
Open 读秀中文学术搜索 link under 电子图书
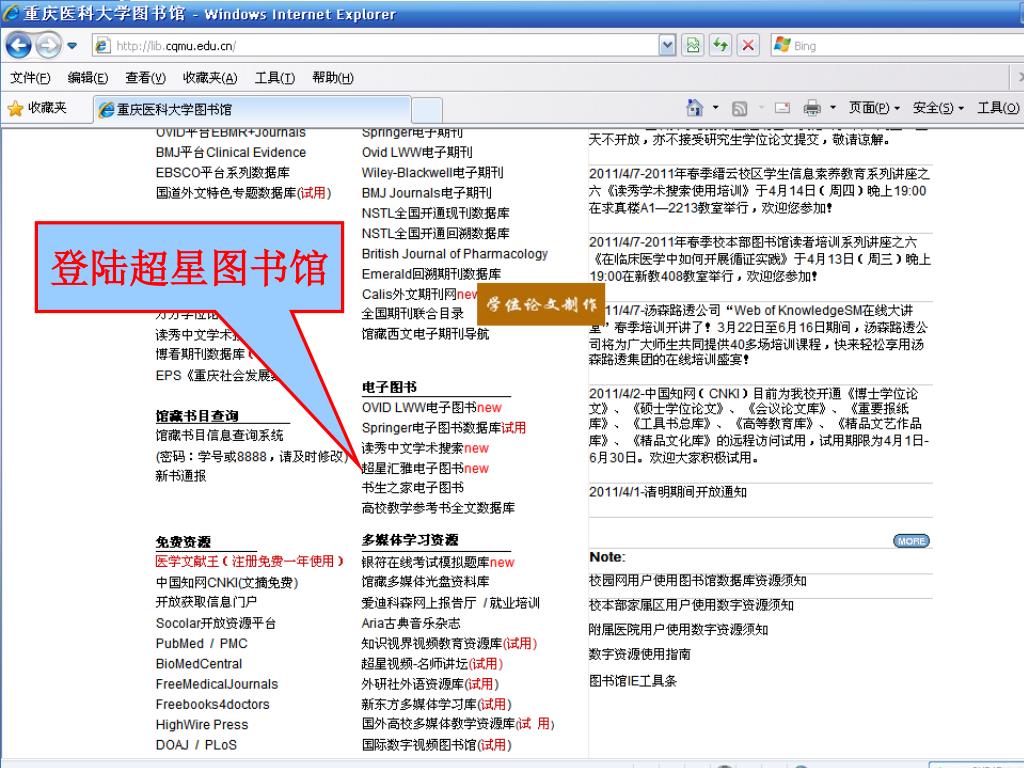(412, 448)
